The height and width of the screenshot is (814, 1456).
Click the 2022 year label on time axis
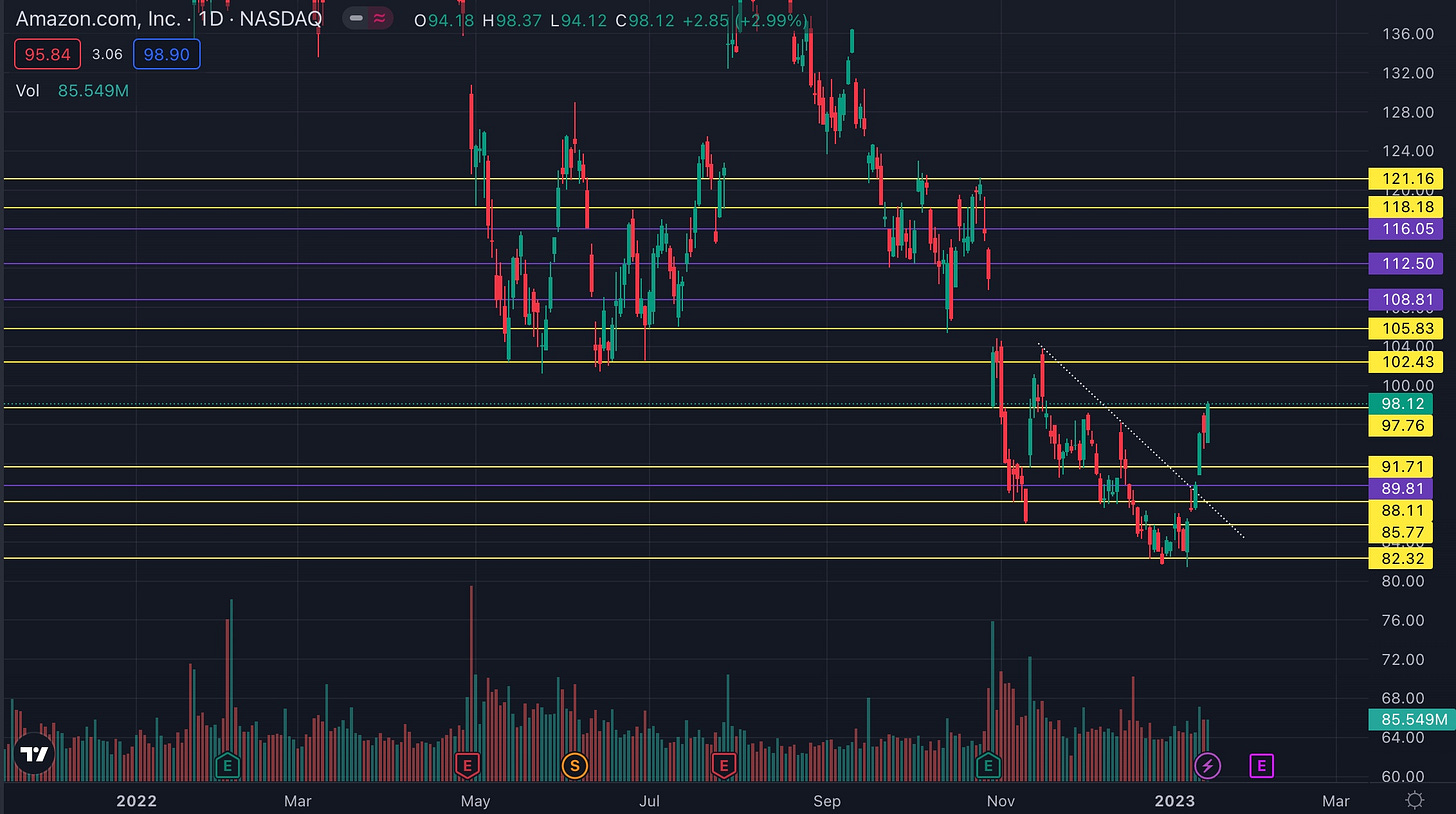point(137,801)
